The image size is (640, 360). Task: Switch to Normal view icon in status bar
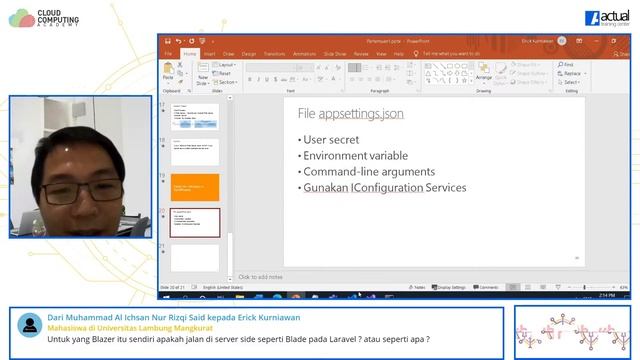(513, 287)
